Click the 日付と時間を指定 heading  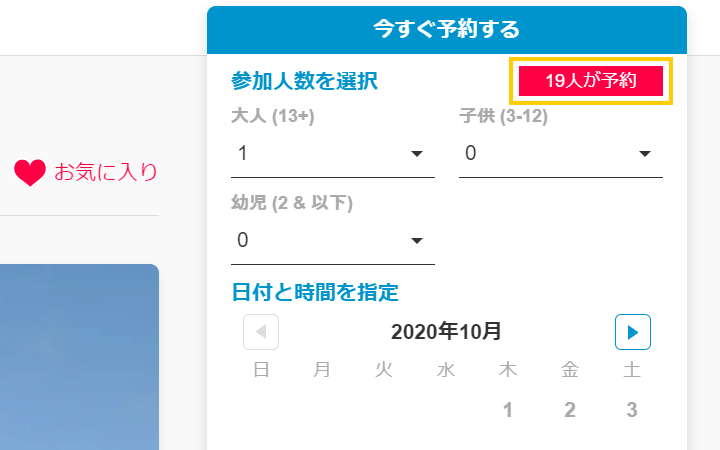[x=315, y=292]
